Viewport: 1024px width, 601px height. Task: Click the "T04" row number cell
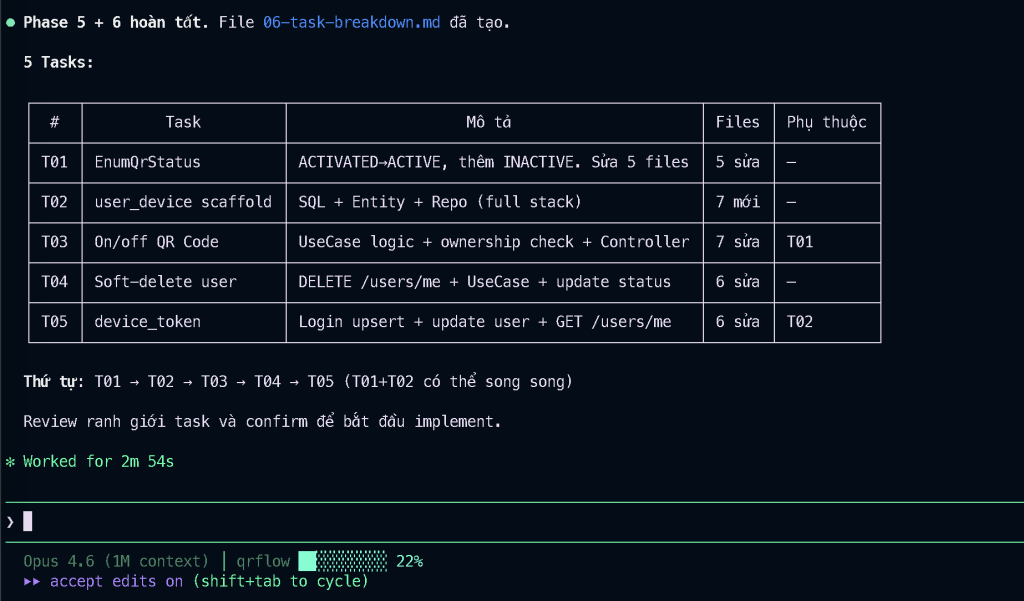(x=54, y=282)
